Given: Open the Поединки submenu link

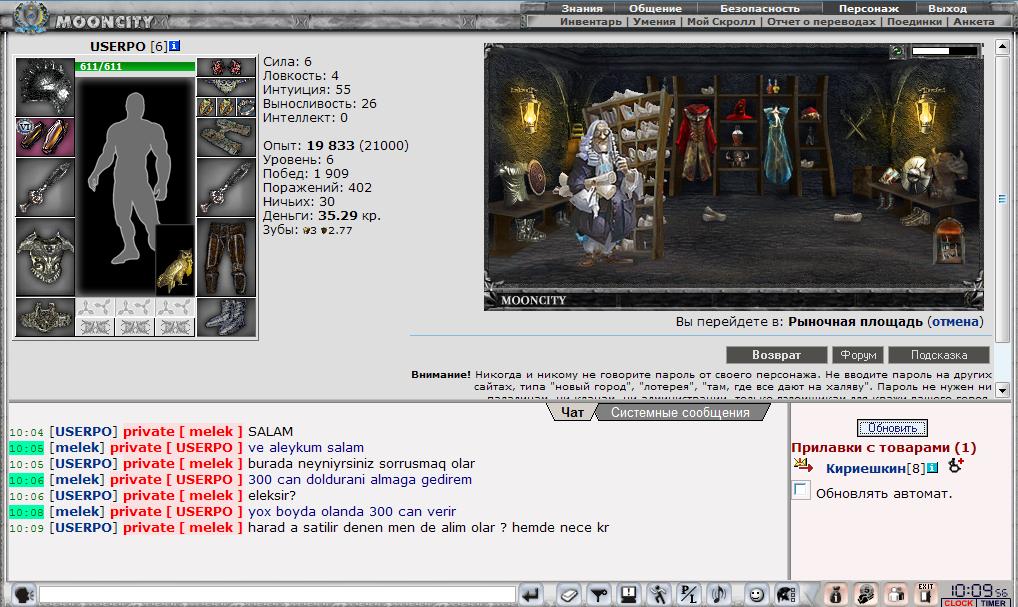Looking at the screenshot, I should 914,21.
